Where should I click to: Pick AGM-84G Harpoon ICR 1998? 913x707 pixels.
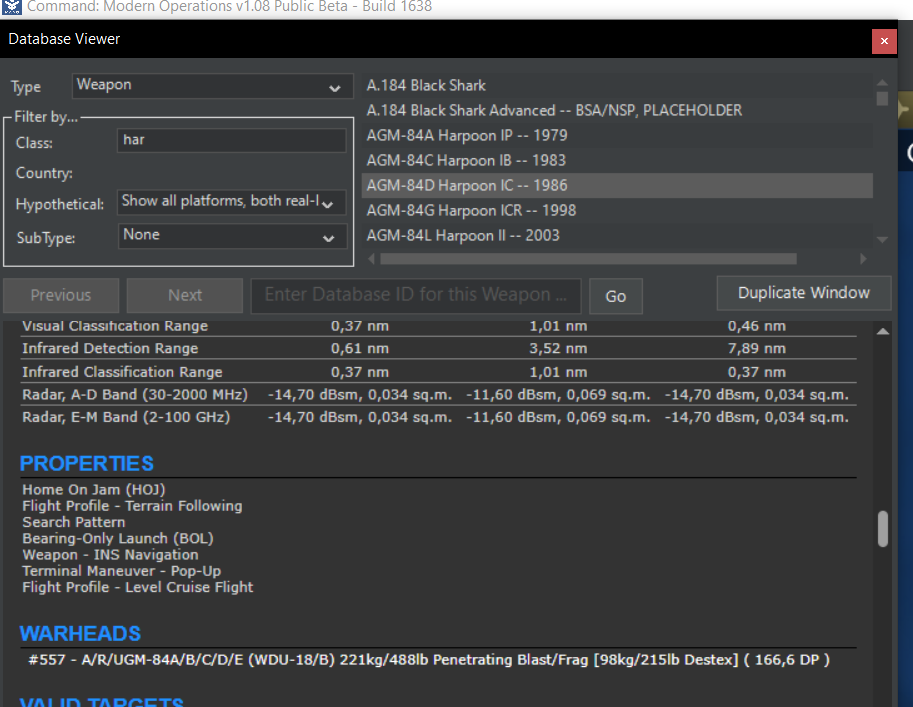(x=471, y=210)
